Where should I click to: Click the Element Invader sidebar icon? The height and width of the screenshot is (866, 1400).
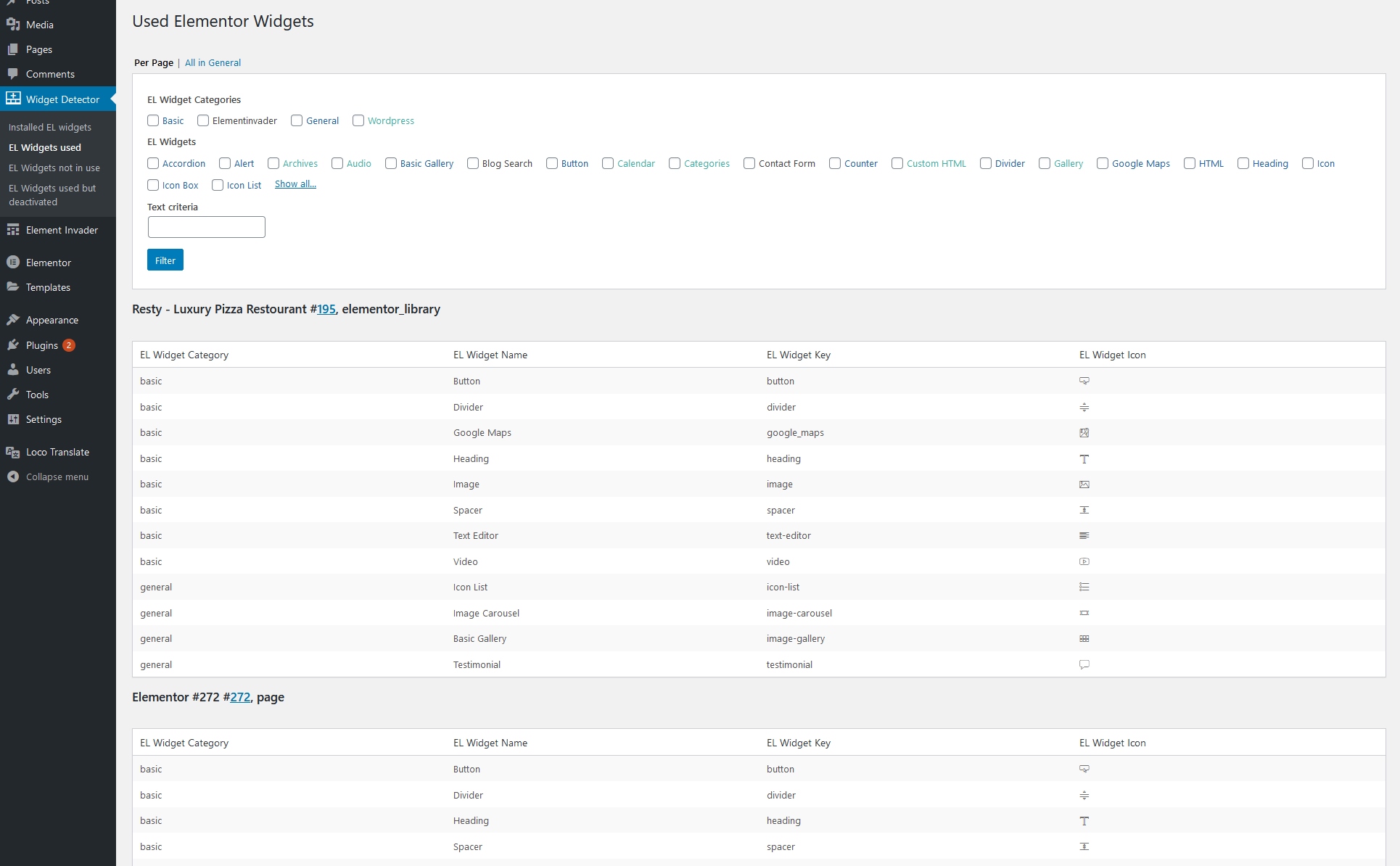[x=13, y=230]
